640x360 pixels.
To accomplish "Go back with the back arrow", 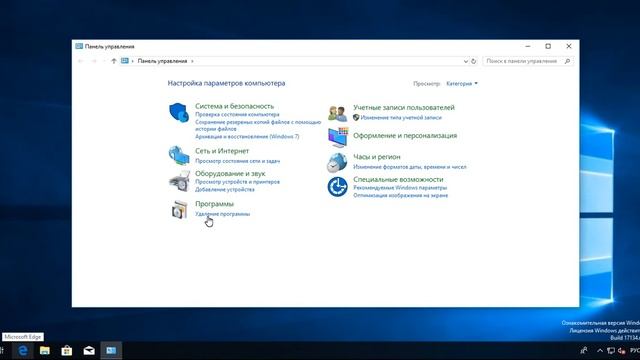I will pos(80,61).
